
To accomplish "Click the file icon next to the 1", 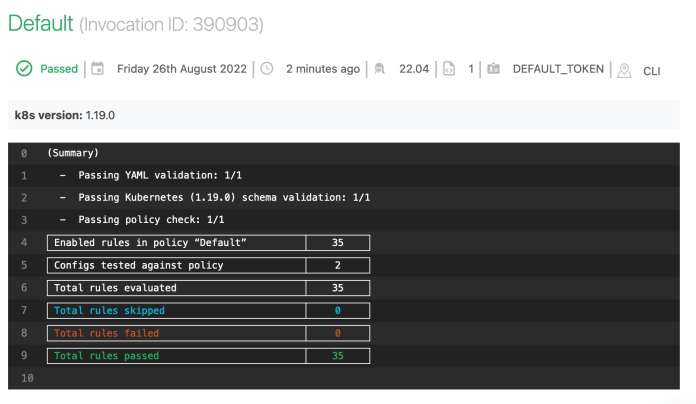I will [449, 69].
